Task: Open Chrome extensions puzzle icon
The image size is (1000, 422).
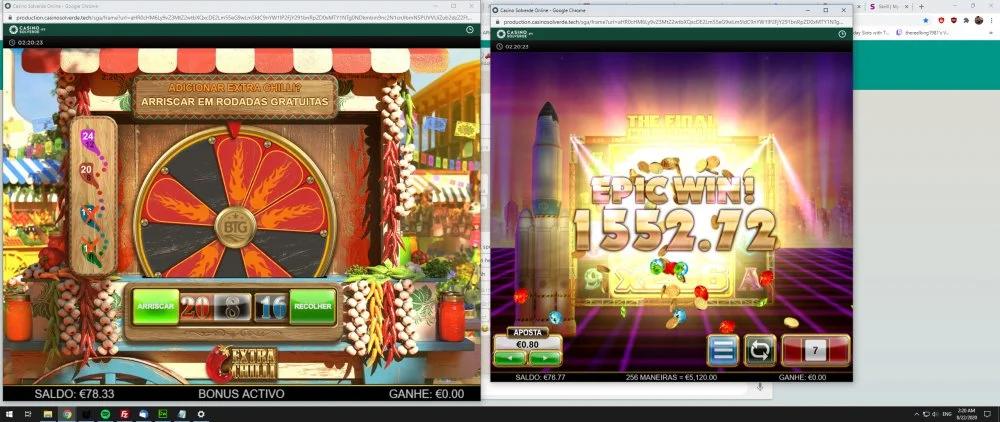Action: (x=966, y=20)
